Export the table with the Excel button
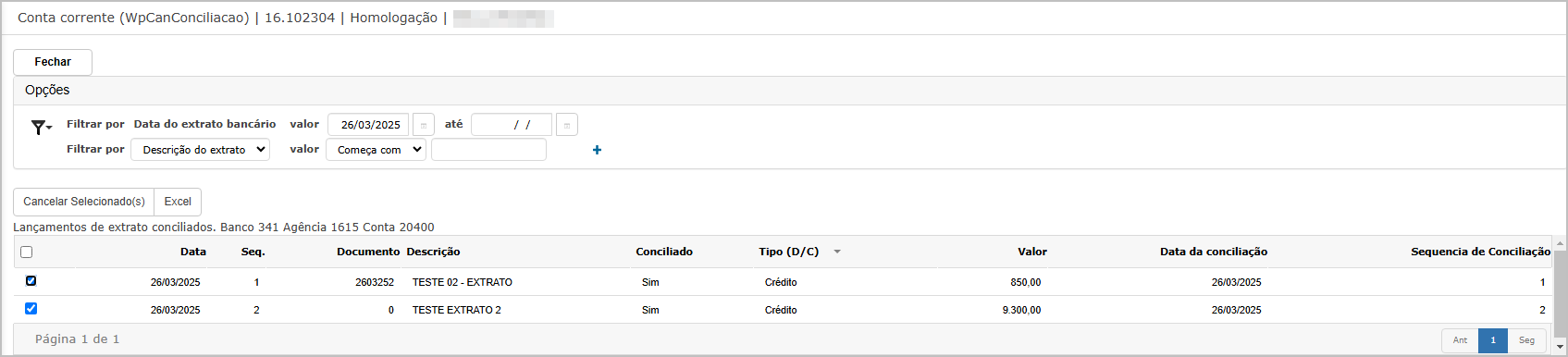Image resolution: width=1568 pixels, height=357 pixels. 178,202
